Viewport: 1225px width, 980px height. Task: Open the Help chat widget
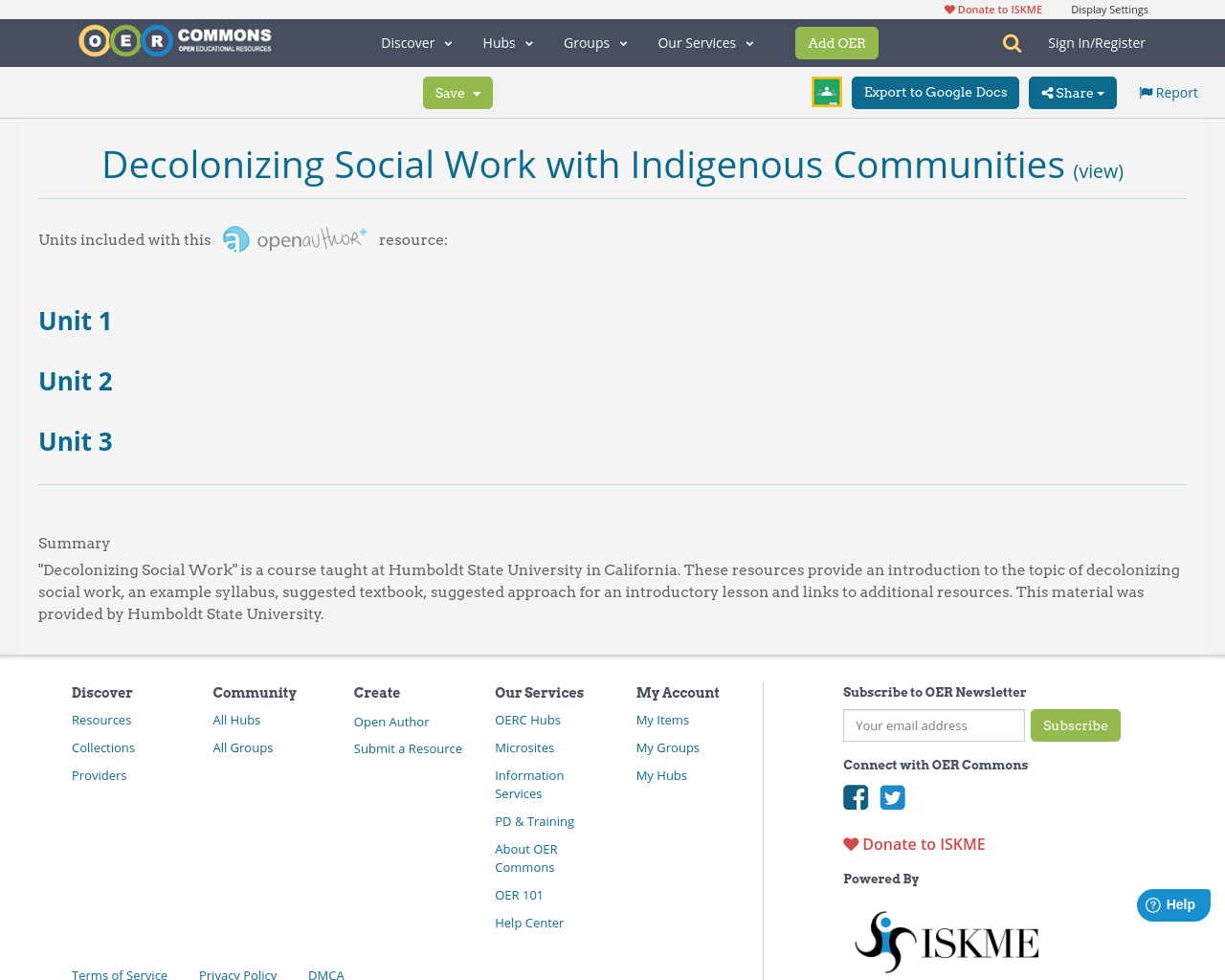point(1172,903)
